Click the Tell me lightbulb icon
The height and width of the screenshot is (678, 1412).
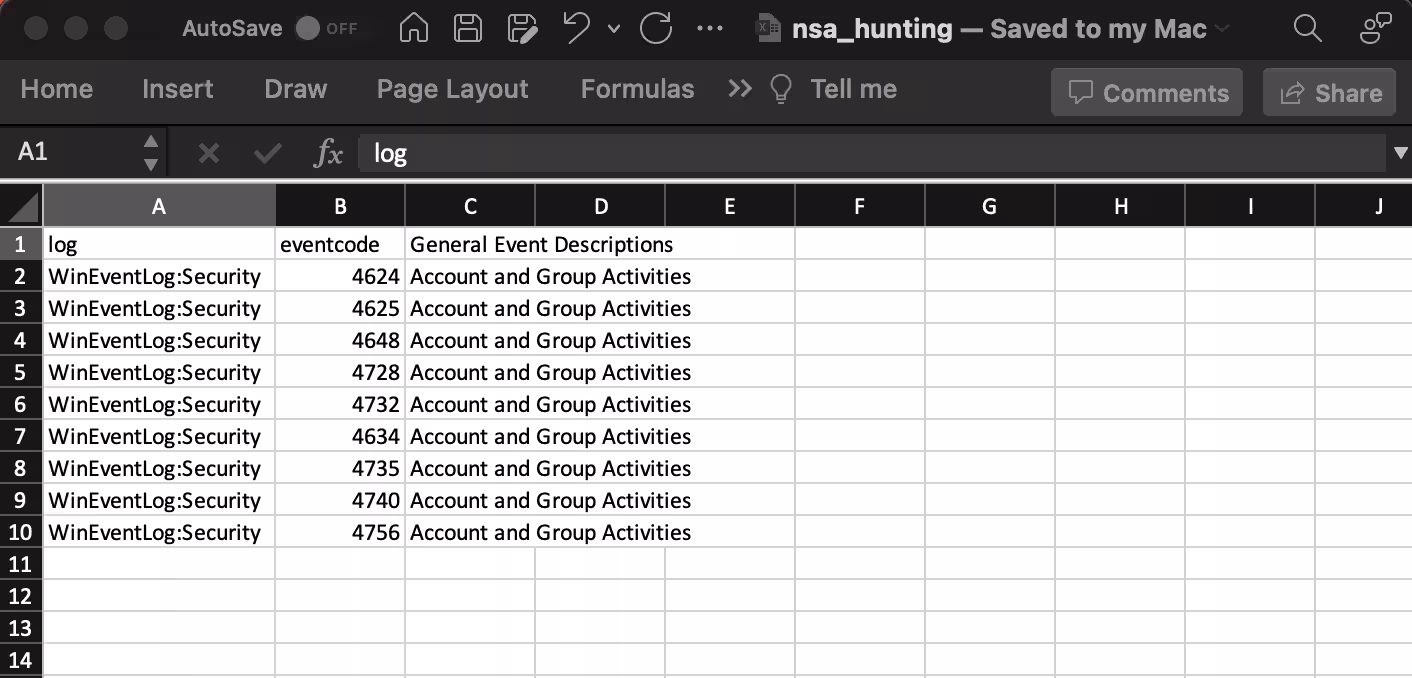781,90
